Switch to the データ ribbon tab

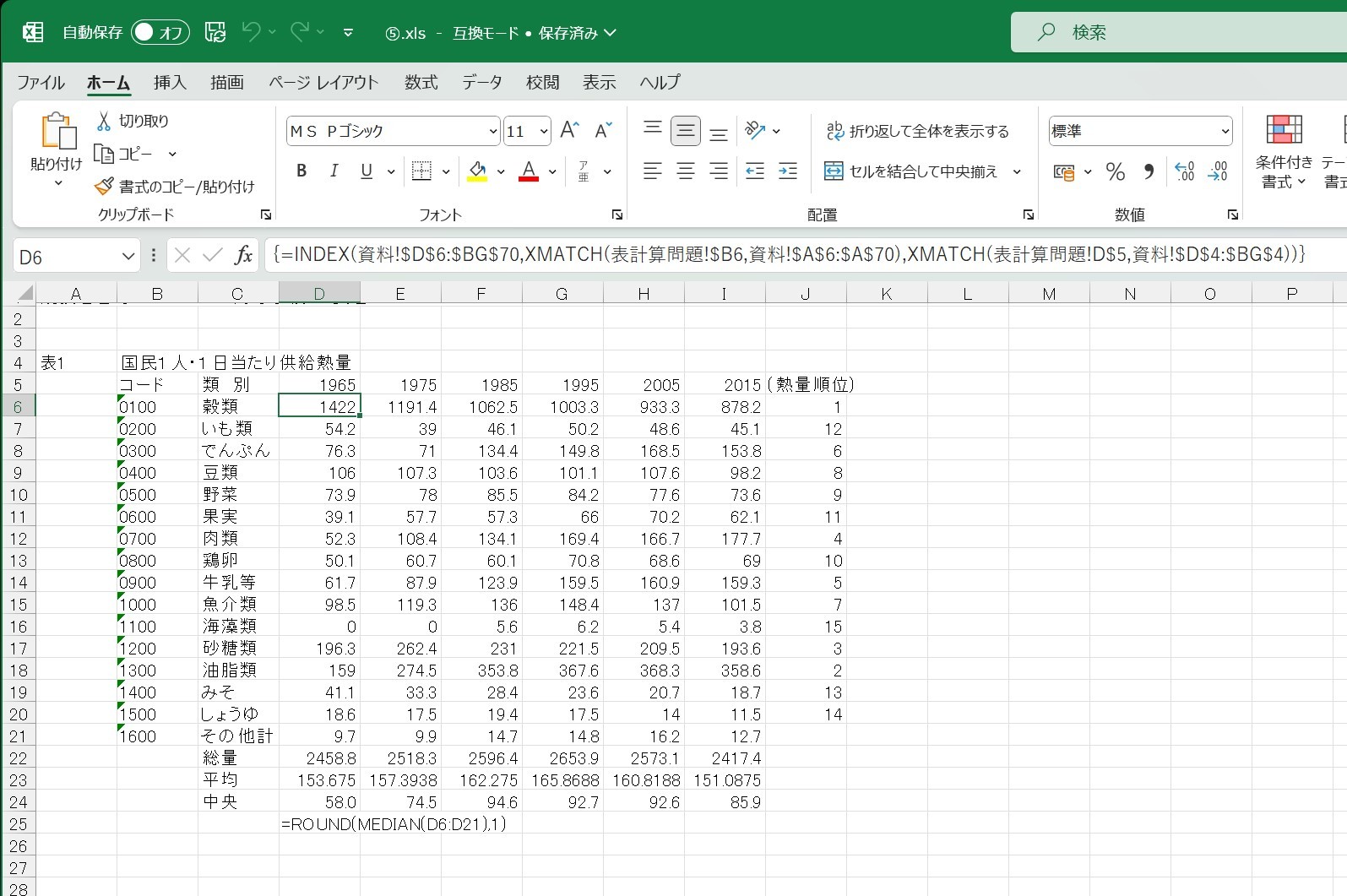click(x=481, y=82)
